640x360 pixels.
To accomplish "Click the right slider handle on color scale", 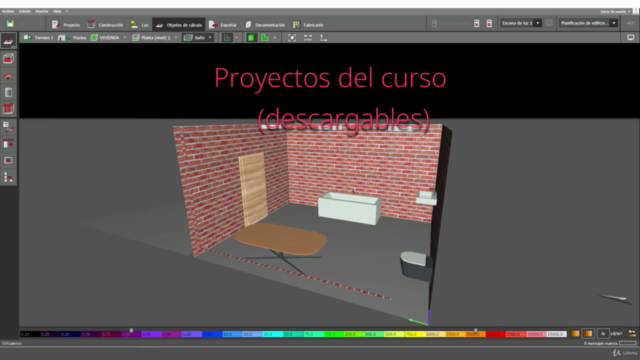I will (x=476, y=330).
